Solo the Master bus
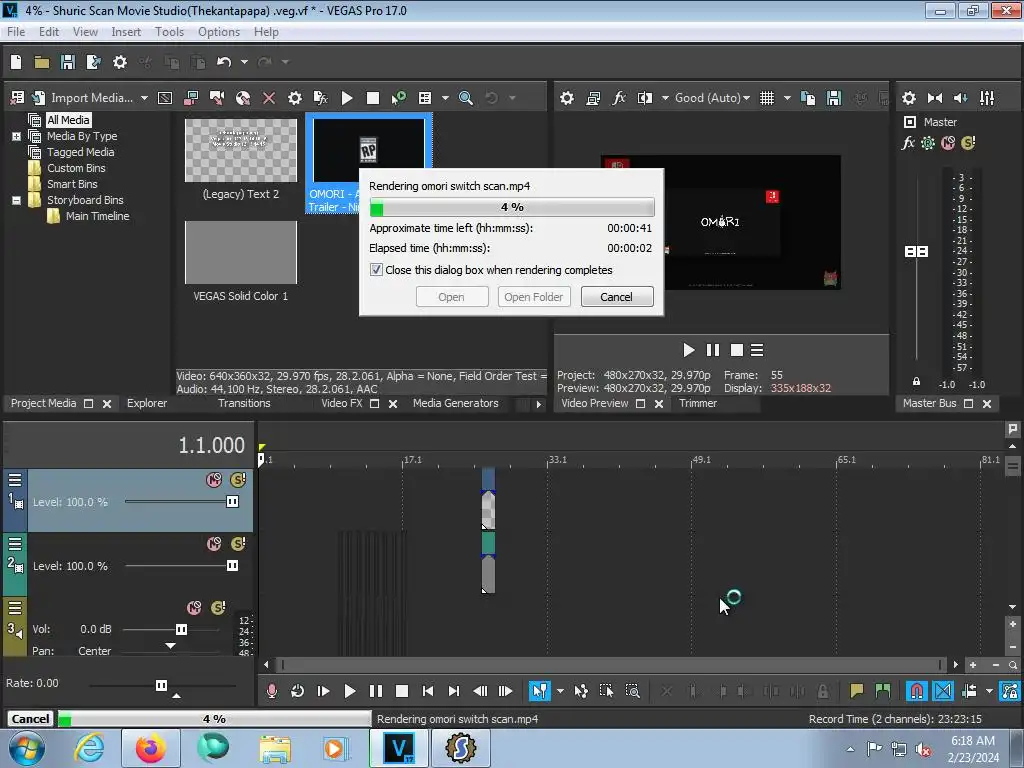Viewport: 1024px width, 768px height. coord(968,143)
